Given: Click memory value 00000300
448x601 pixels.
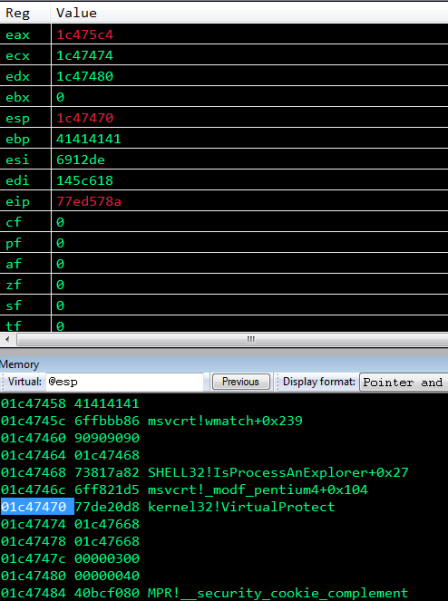Looking at the screenshot, I should [107, 558].
